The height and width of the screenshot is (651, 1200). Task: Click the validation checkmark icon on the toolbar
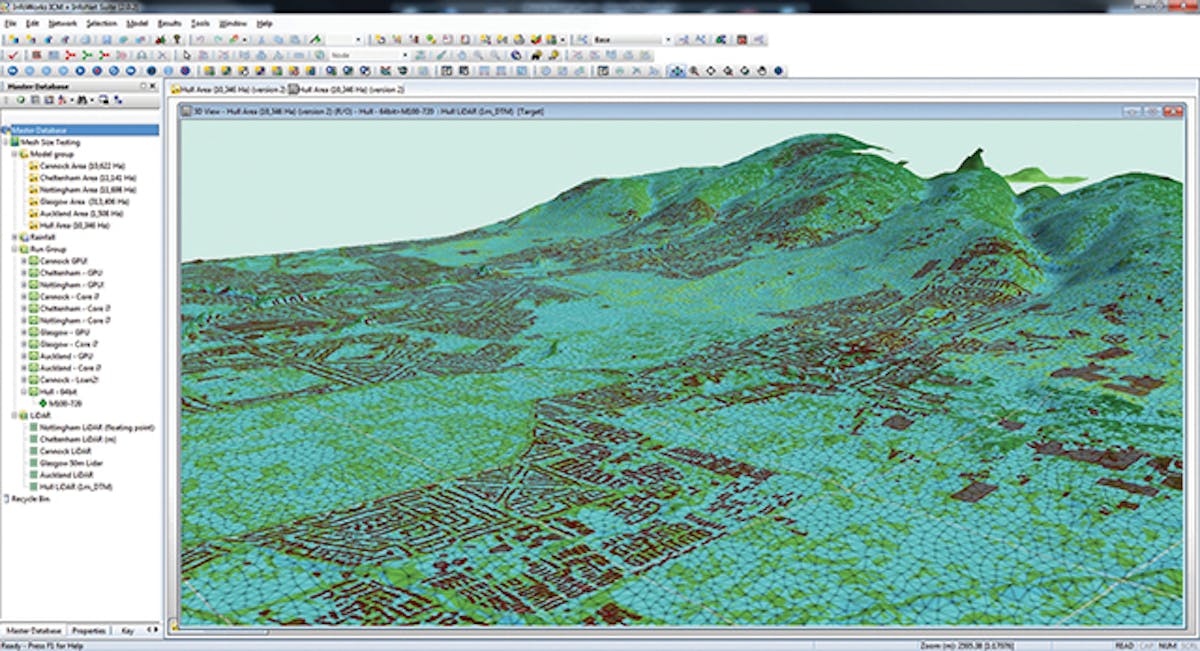click(x=14, y=55)
